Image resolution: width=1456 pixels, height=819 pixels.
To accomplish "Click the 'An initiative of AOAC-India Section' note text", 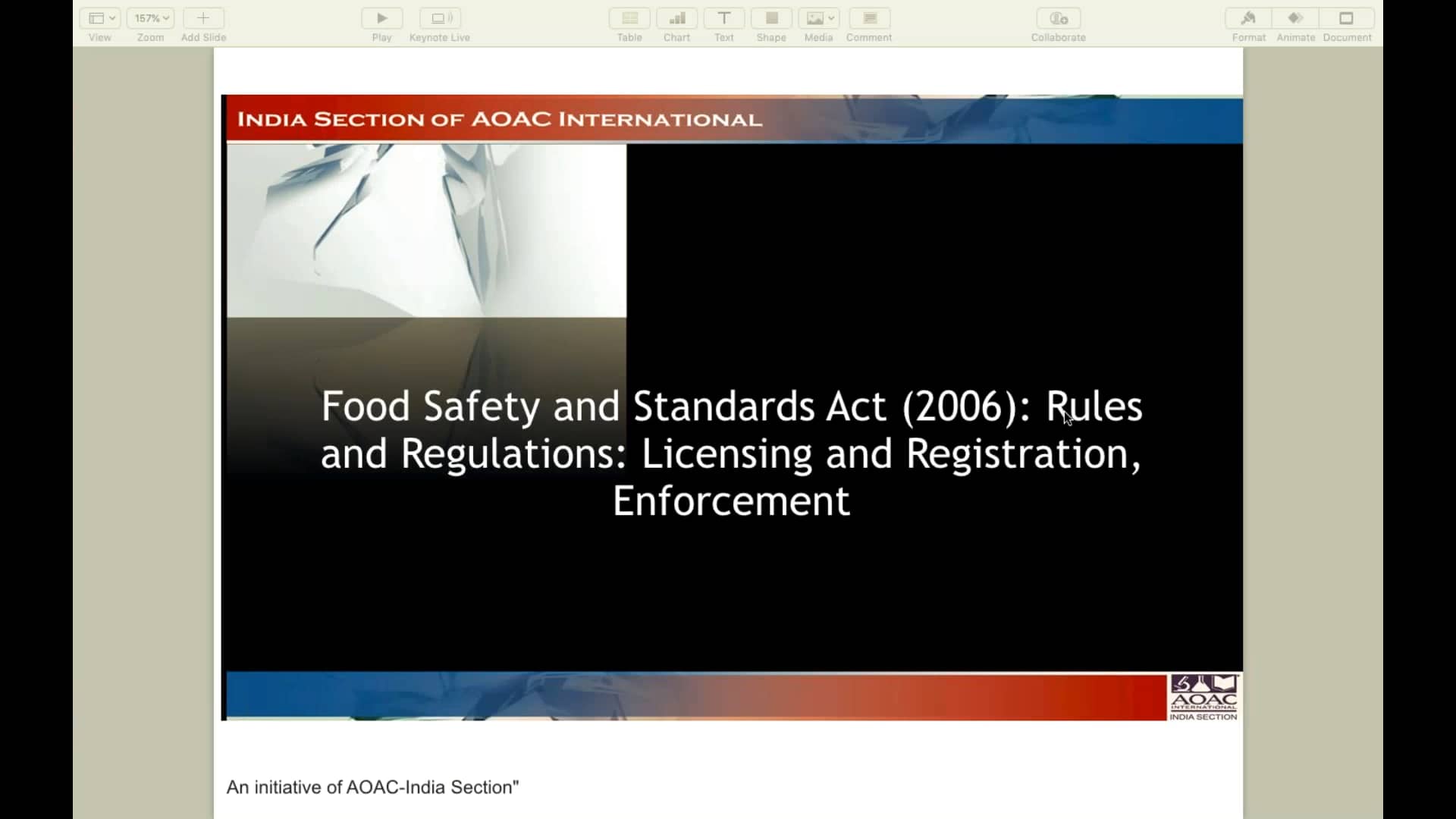I will coord(372,787).
